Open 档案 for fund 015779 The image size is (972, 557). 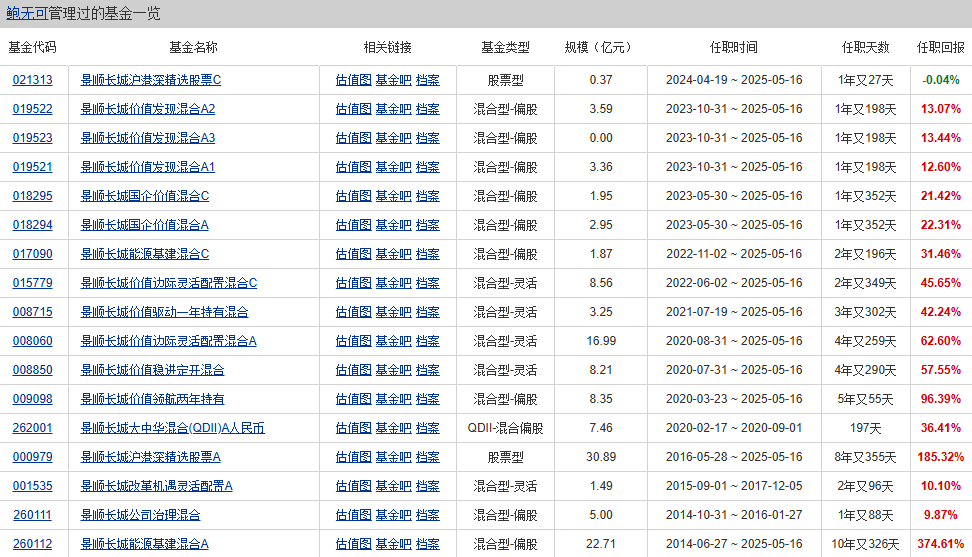427,283
